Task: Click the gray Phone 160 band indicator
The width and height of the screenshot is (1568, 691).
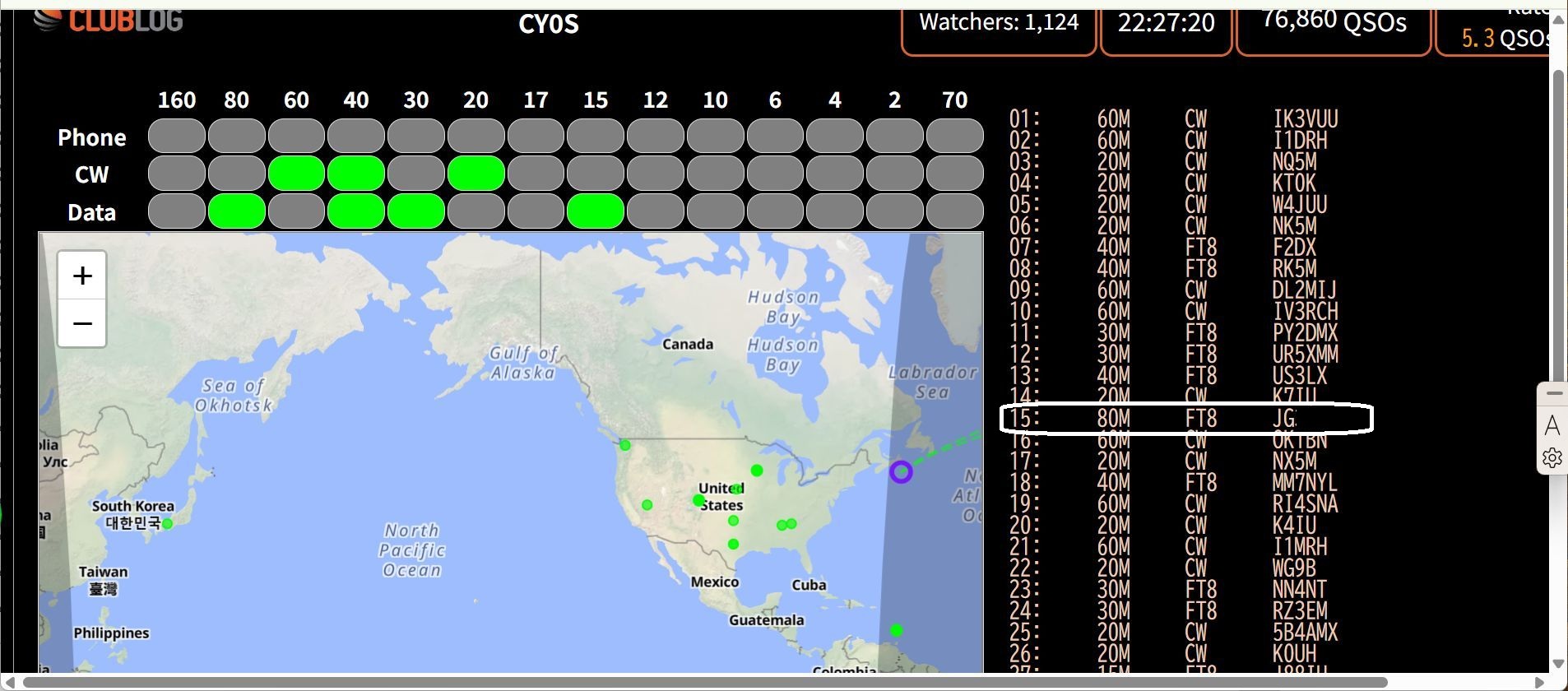Action: pyautogui.click(x=177, y=137)
